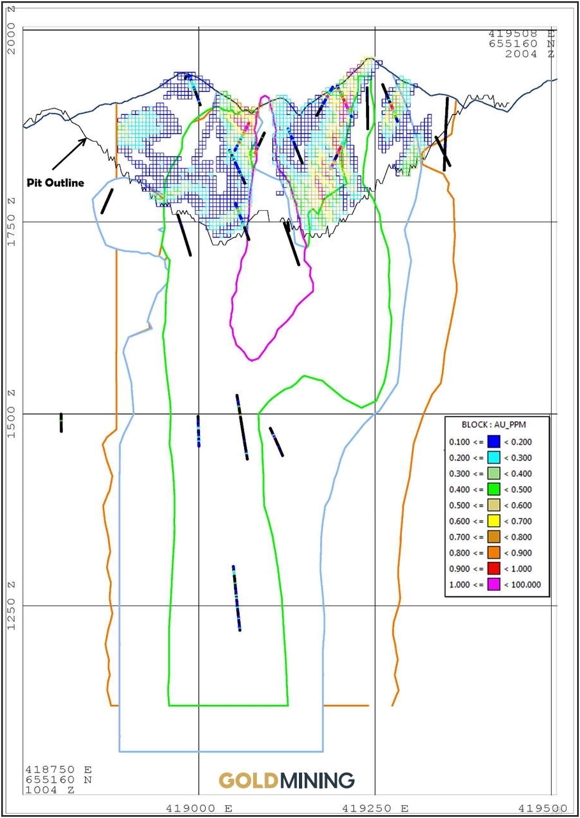Pick the brown 0.700–0.800 legend swatch

(x=495, y=537)
